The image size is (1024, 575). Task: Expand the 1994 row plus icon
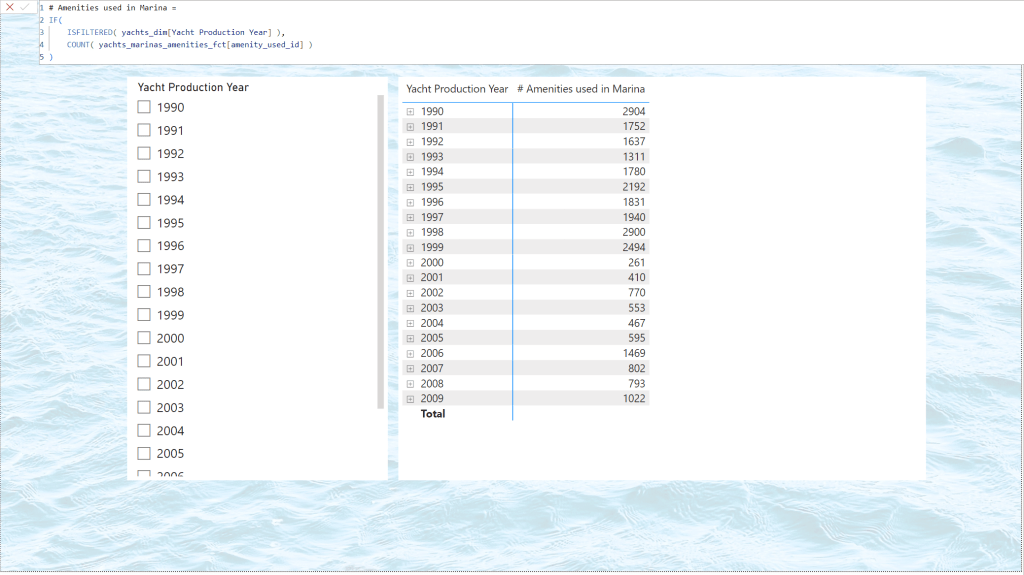pos(410,172)
